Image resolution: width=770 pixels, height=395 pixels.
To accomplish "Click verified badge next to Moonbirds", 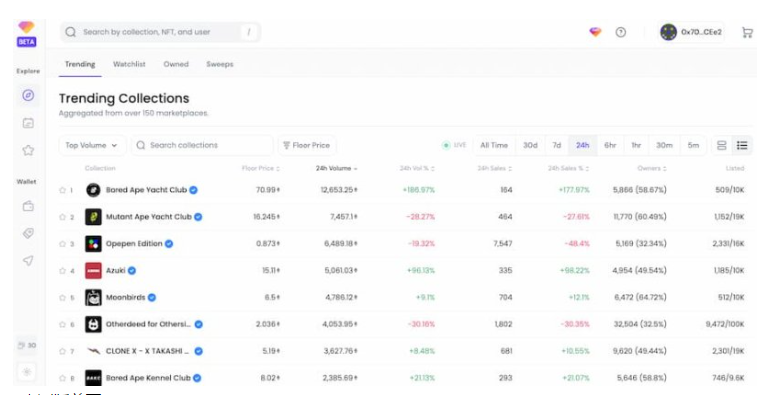I will tap(152, 298).
